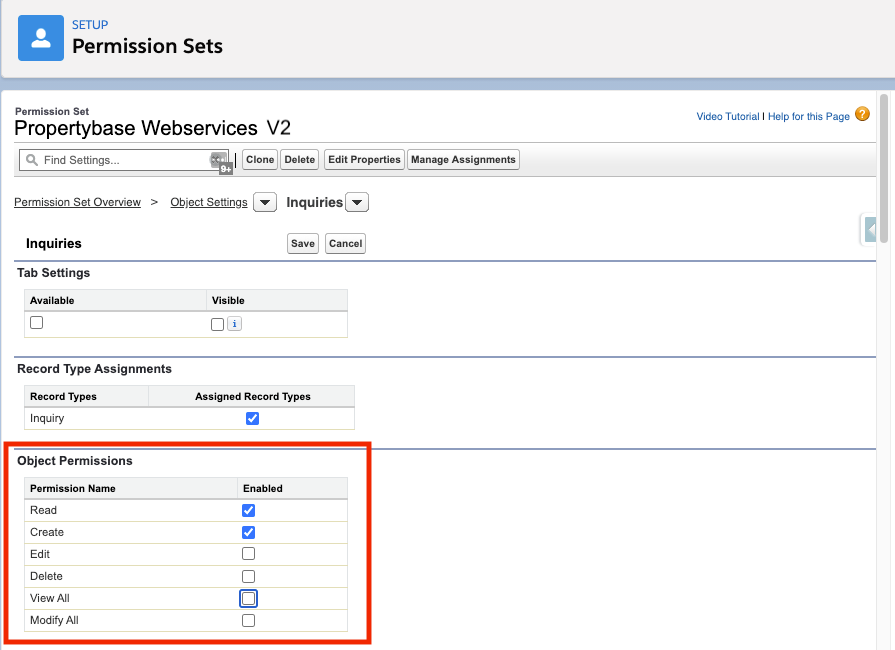Save the Inquiries permission changes
The height and width of the screenshot is (650, 895).
302,243
